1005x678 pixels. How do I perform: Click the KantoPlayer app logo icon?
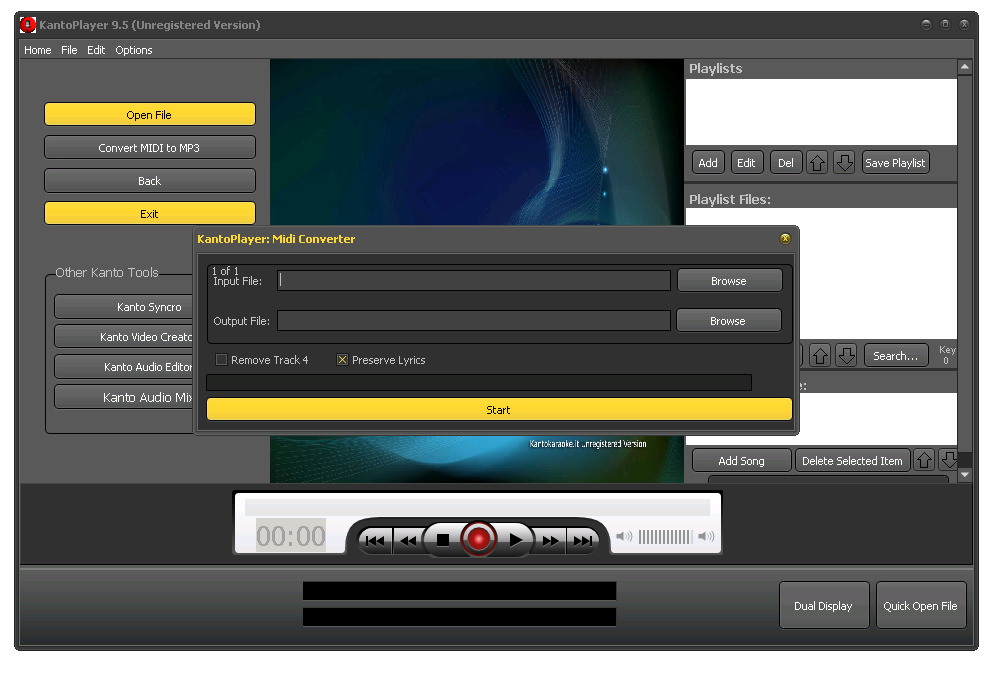(28, 25)
